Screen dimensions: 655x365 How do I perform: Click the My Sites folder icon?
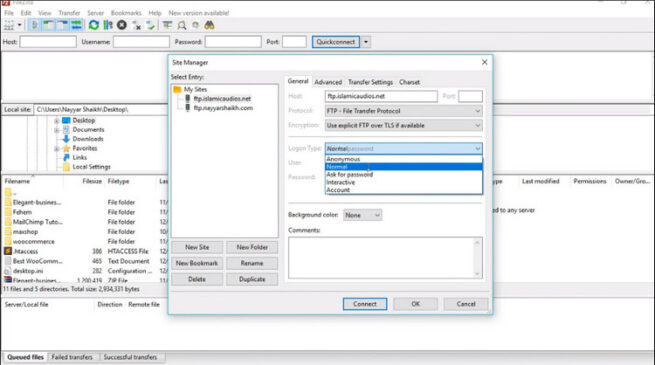[x=177, y=89]
